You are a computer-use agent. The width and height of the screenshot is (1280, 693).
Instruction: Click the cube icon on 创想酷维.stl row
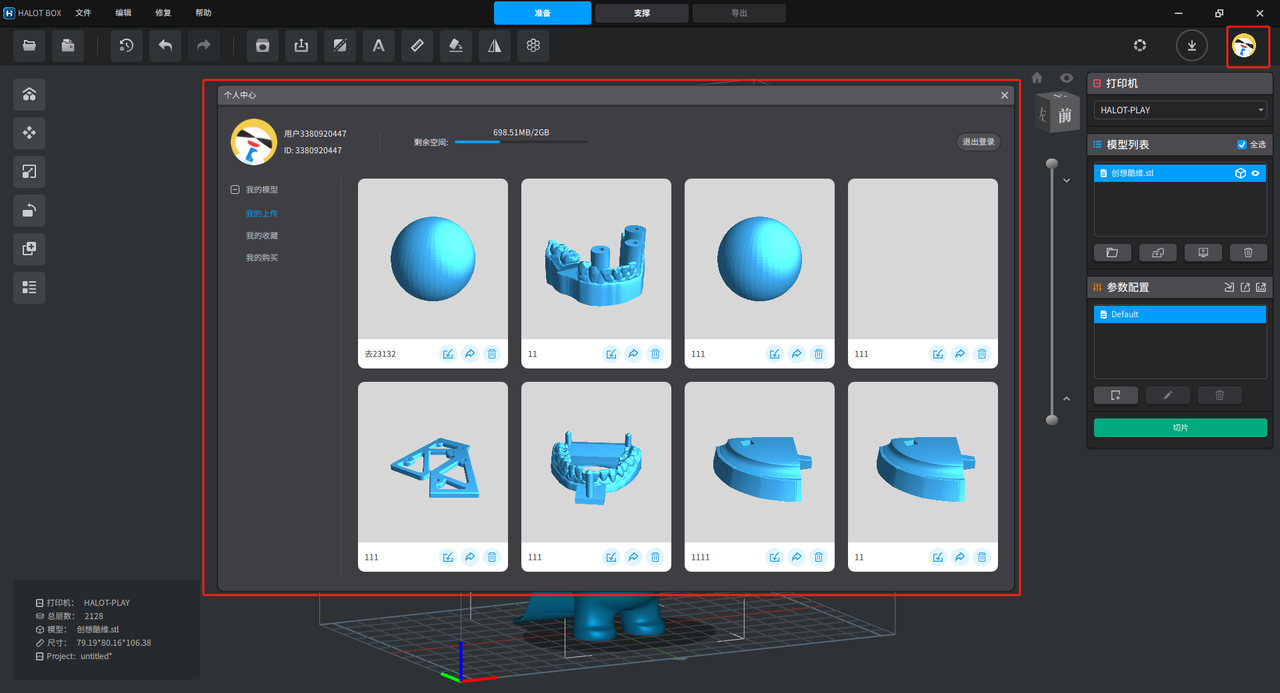(x=1240, y=173)
